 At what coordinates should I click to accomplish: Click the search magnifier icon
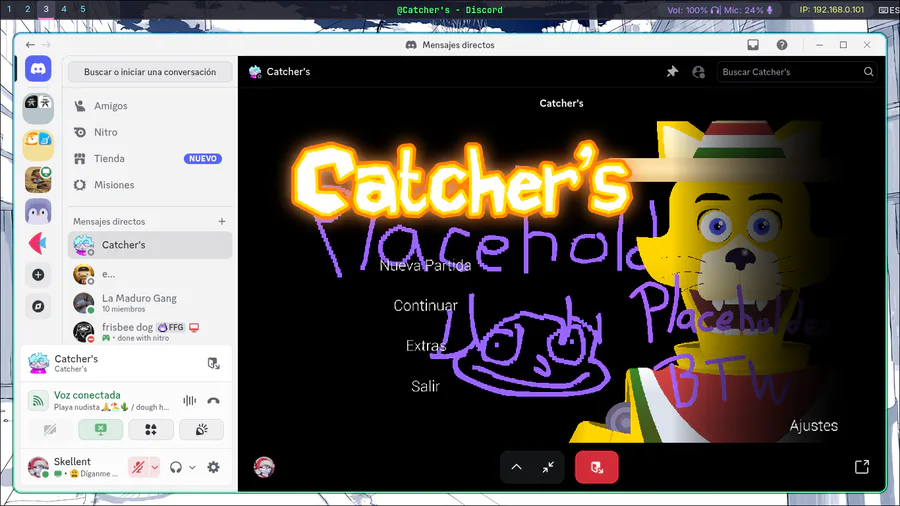pyautogui.click(x=868, y=72)
